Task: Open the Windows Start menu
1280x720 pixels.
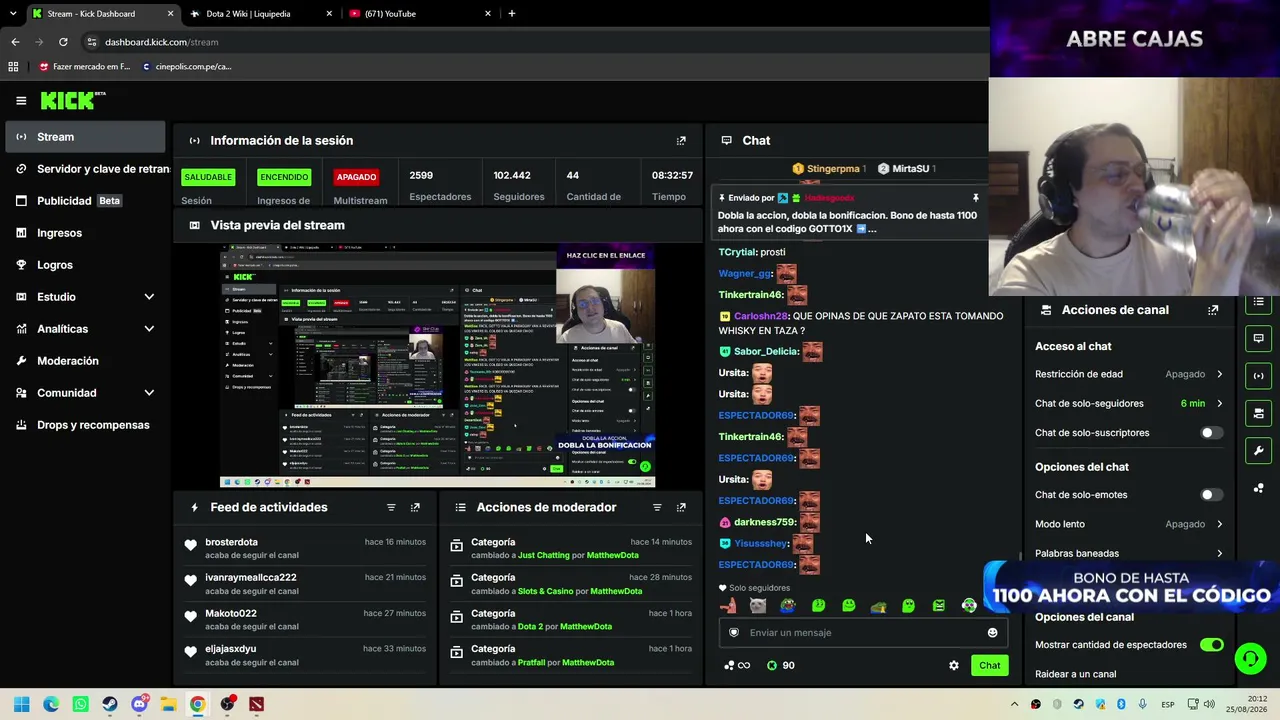Action: [x=21, y=704]
